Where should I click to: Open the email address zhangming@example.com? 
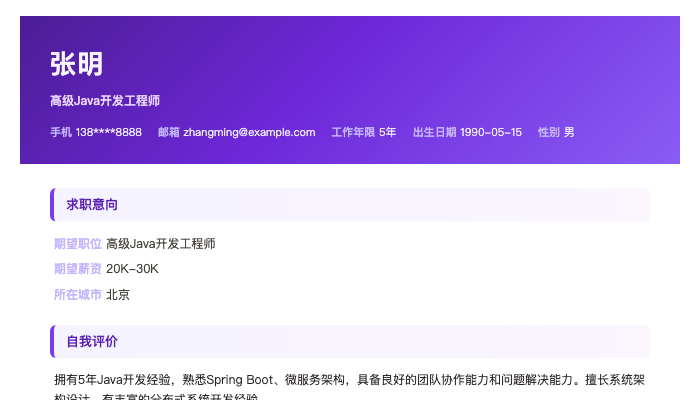pyautogui.click(x=249, y=132)
